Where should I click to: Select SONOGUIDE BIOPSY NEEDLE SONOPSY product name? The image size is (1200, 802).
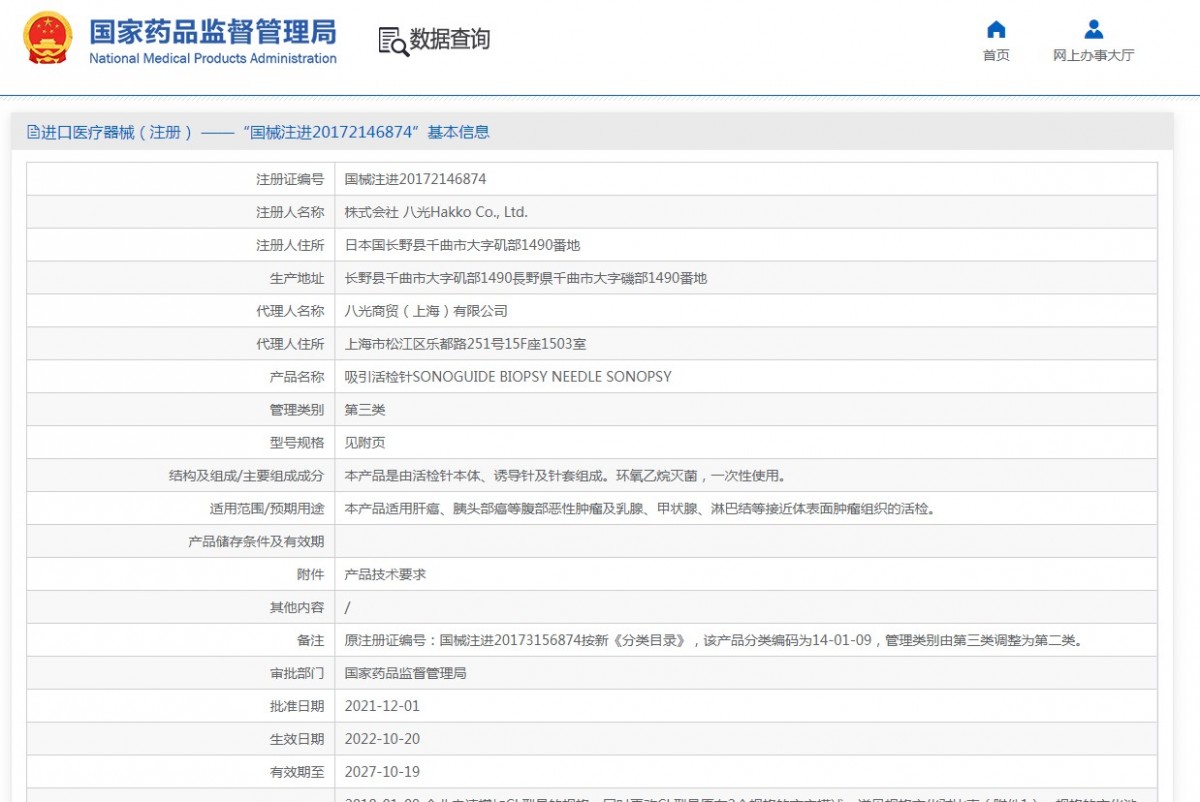pyautogui.click(x=508, y=377)
